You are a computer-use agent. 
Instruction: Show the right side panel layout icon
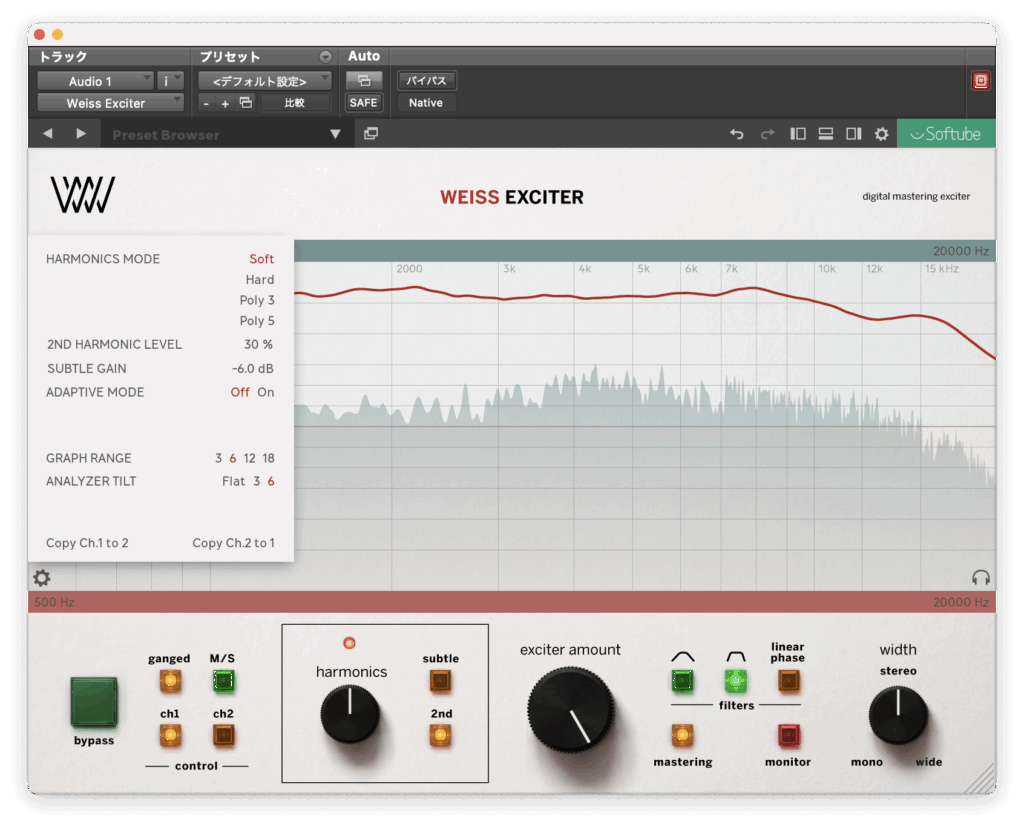pos(854,134)
